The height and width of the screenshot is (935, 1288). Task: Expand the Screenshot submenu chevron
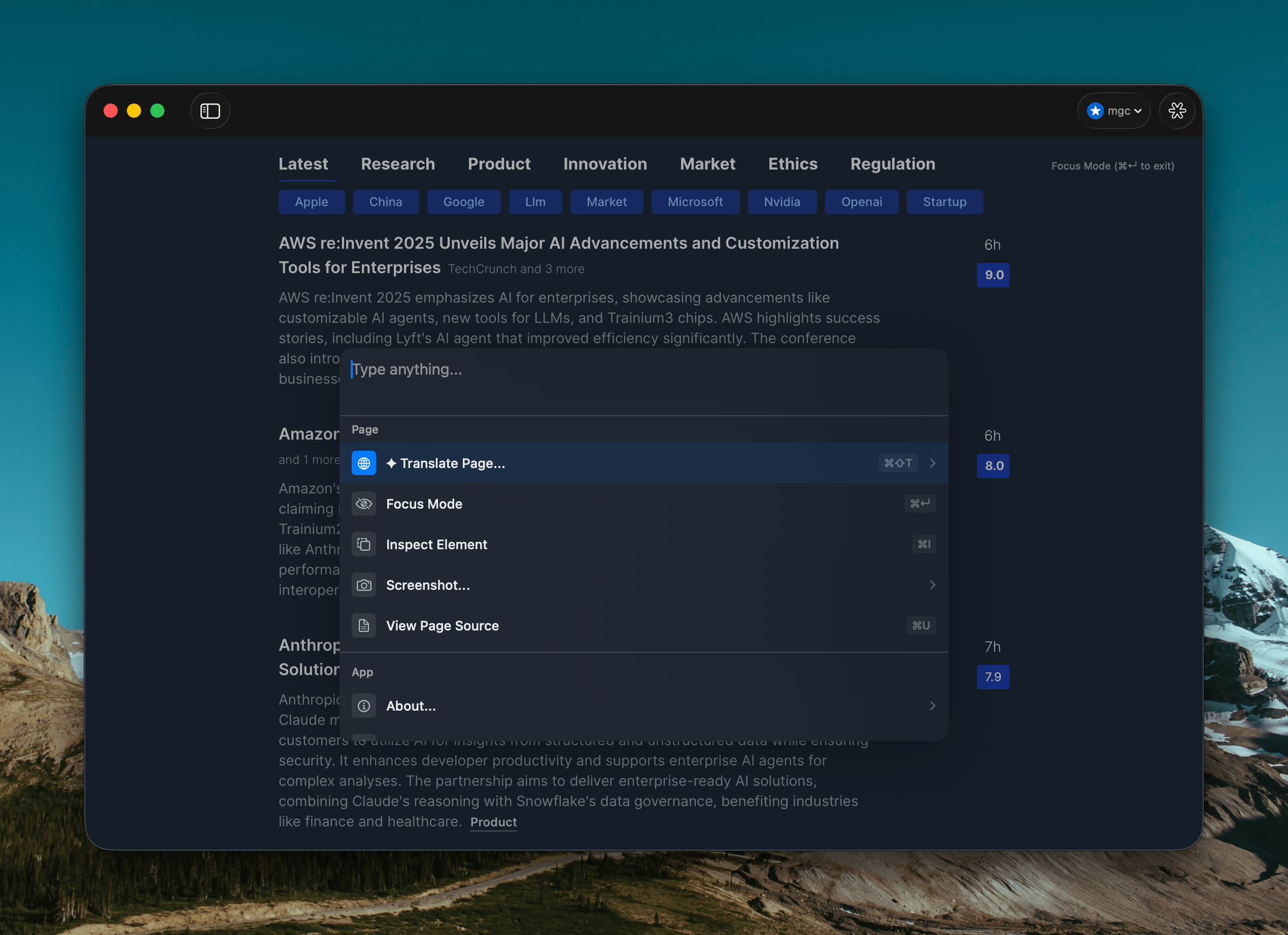click(932, 585)
